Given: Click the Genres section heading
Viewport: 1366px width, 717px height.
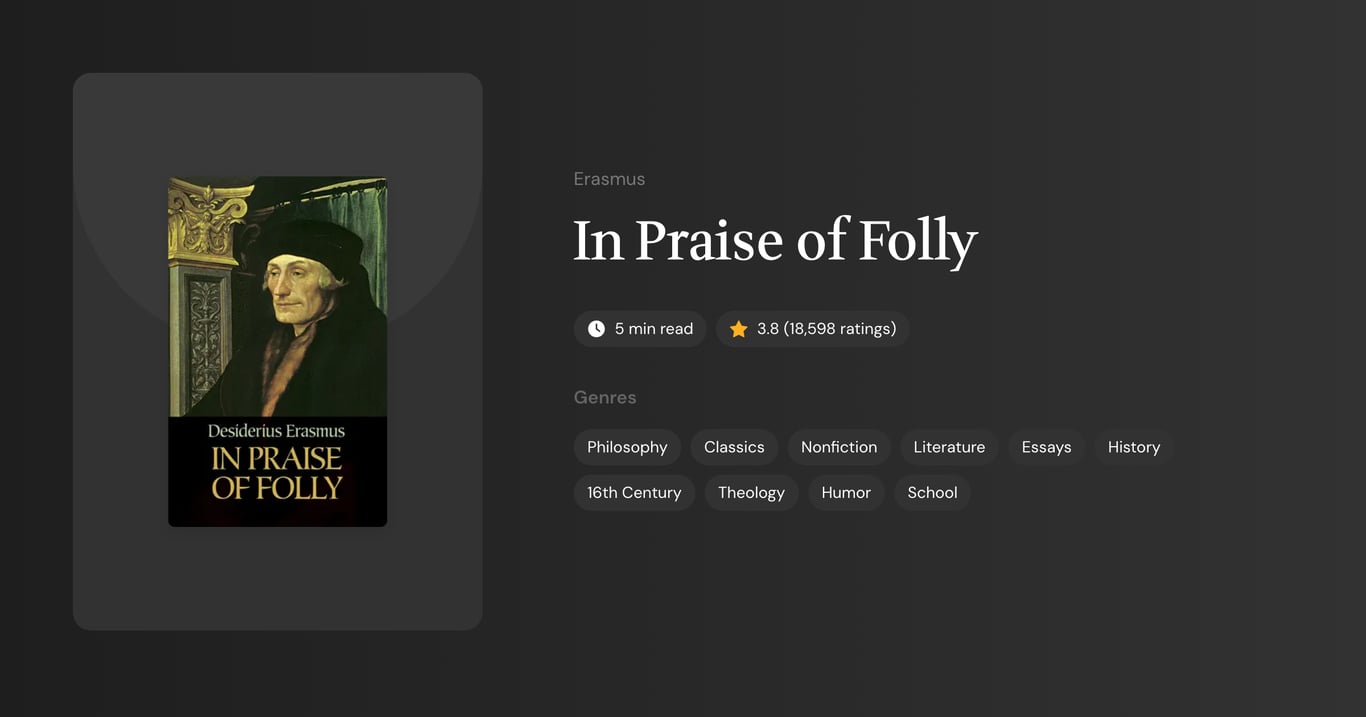Looking at the screenshot, I should click(x=605, y=397).
